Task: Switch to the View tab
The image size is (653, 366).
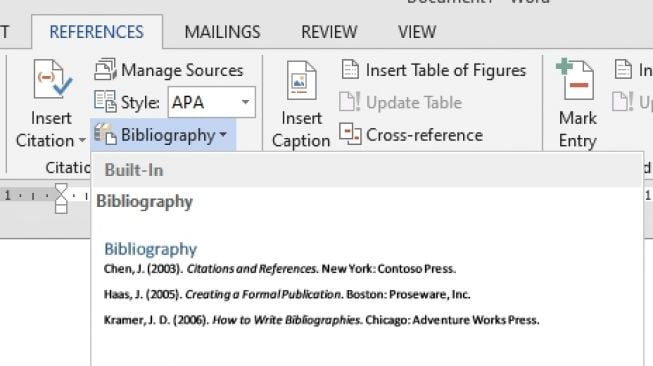Action: click(x=417, y=32)
